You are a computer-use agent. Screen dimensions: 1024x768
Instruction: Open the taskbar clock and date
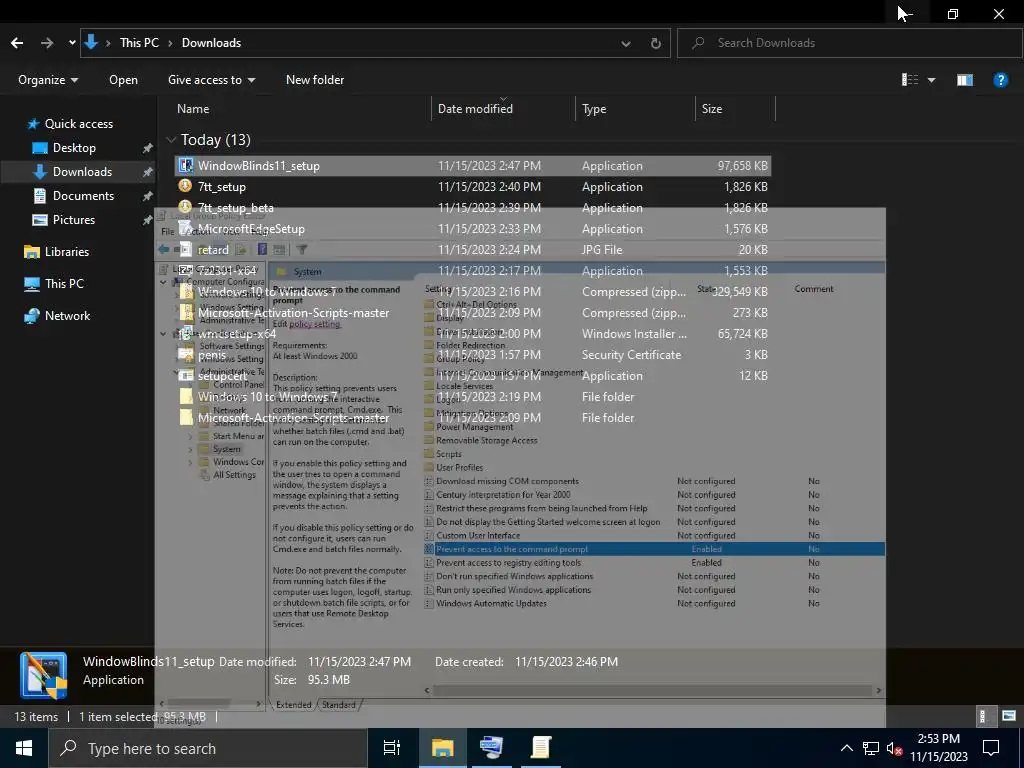pos(938,748)
